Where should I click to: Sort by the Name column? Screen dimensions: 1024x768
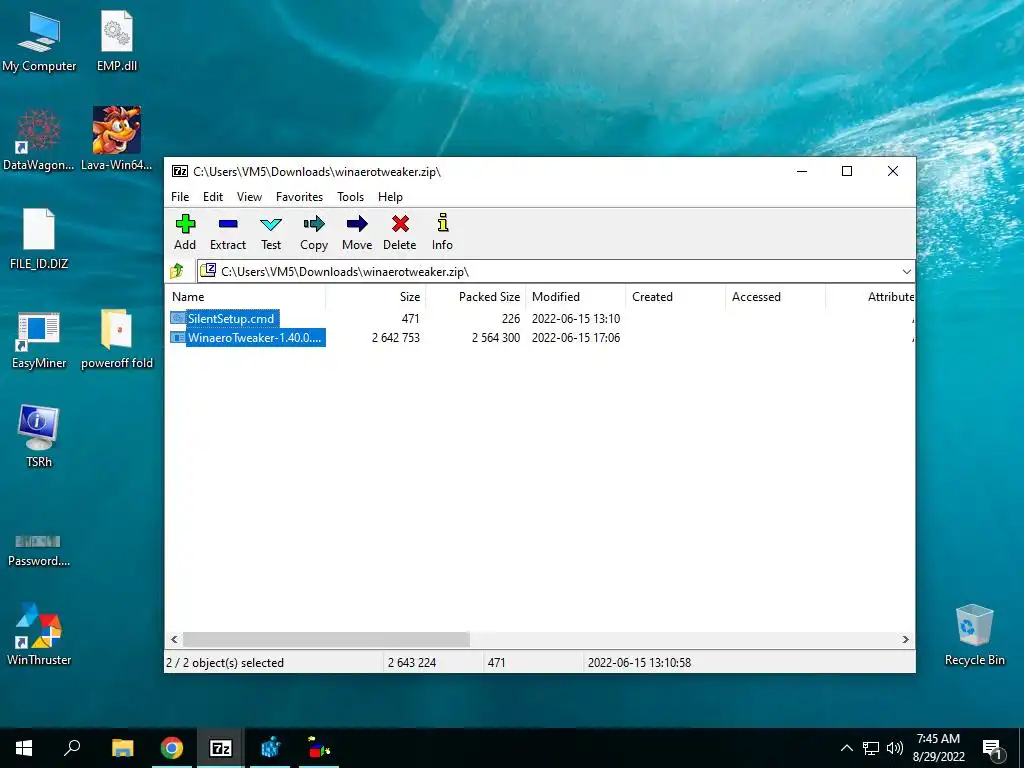245,296
